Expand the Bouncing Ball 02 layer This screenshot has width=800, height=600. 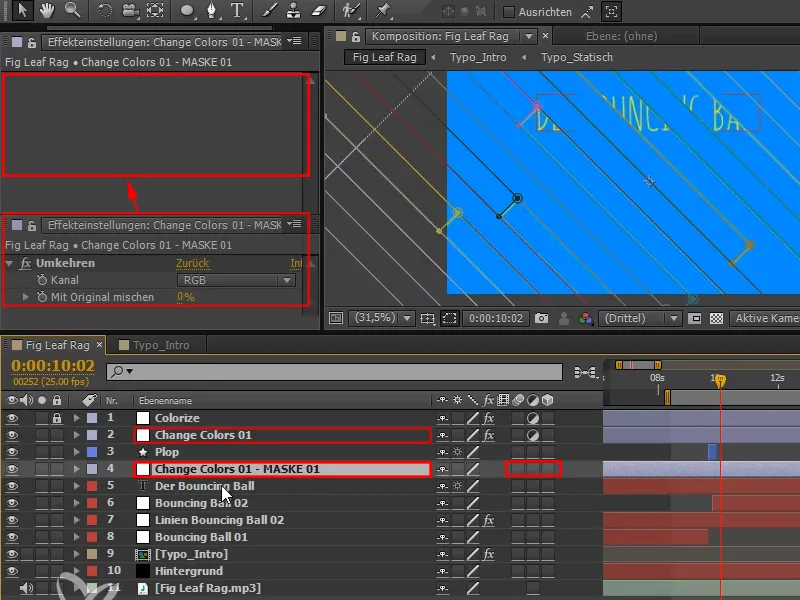coord(76,503)
